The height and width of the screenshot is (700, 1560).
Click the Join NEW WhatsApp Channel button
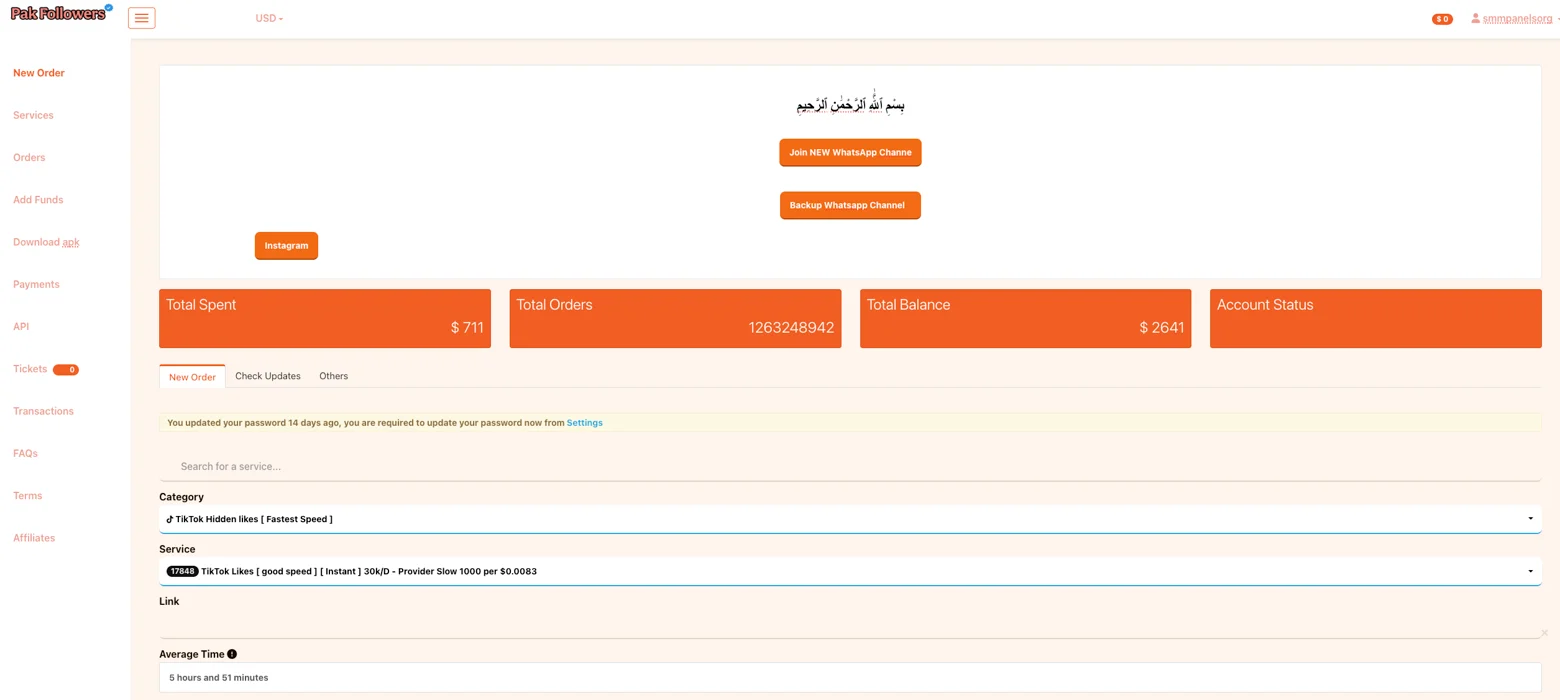point(849,152)
